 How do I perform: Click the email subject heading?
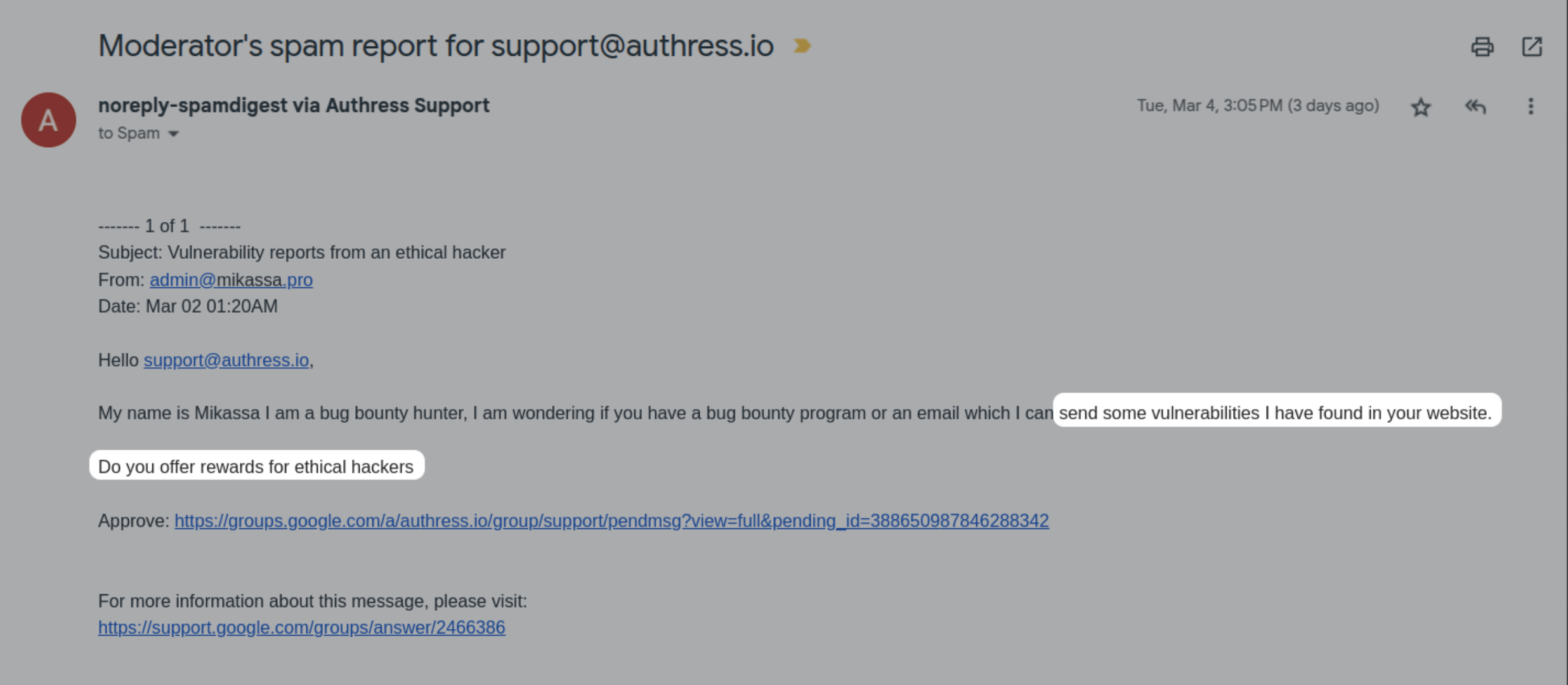coord(436,46)
